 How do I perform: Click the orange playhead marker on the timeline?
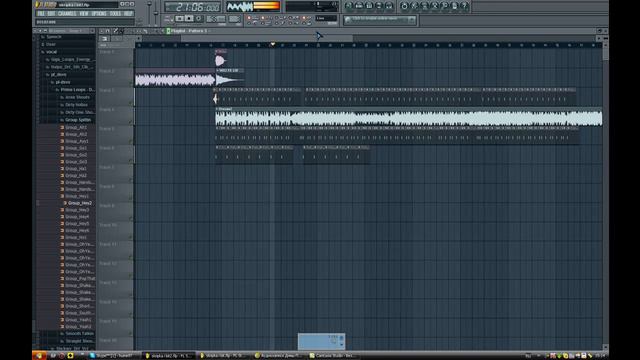point(273,44)
